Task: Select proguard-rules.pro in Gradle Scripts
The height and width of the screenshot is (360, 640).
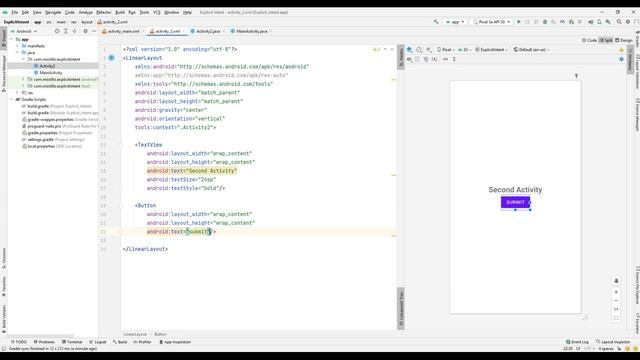Action: pos(44,126)
